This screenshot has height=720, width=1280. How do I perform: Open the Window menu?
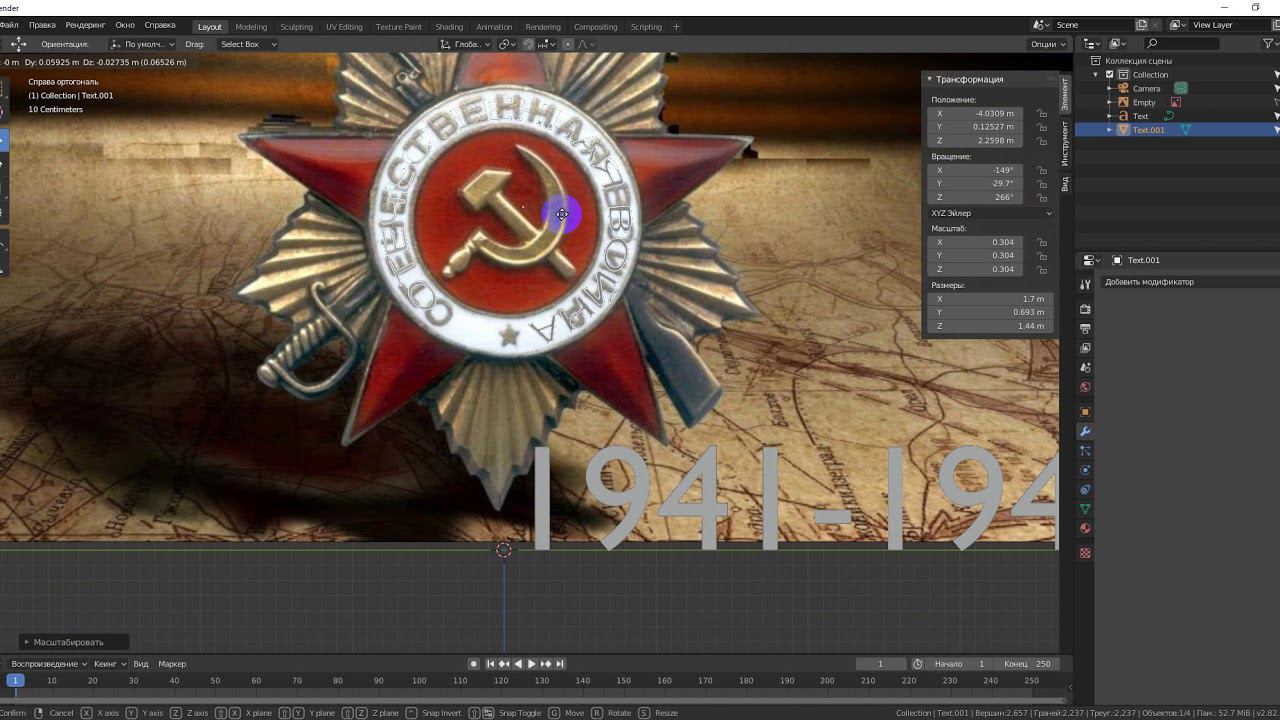coord(125,25)
